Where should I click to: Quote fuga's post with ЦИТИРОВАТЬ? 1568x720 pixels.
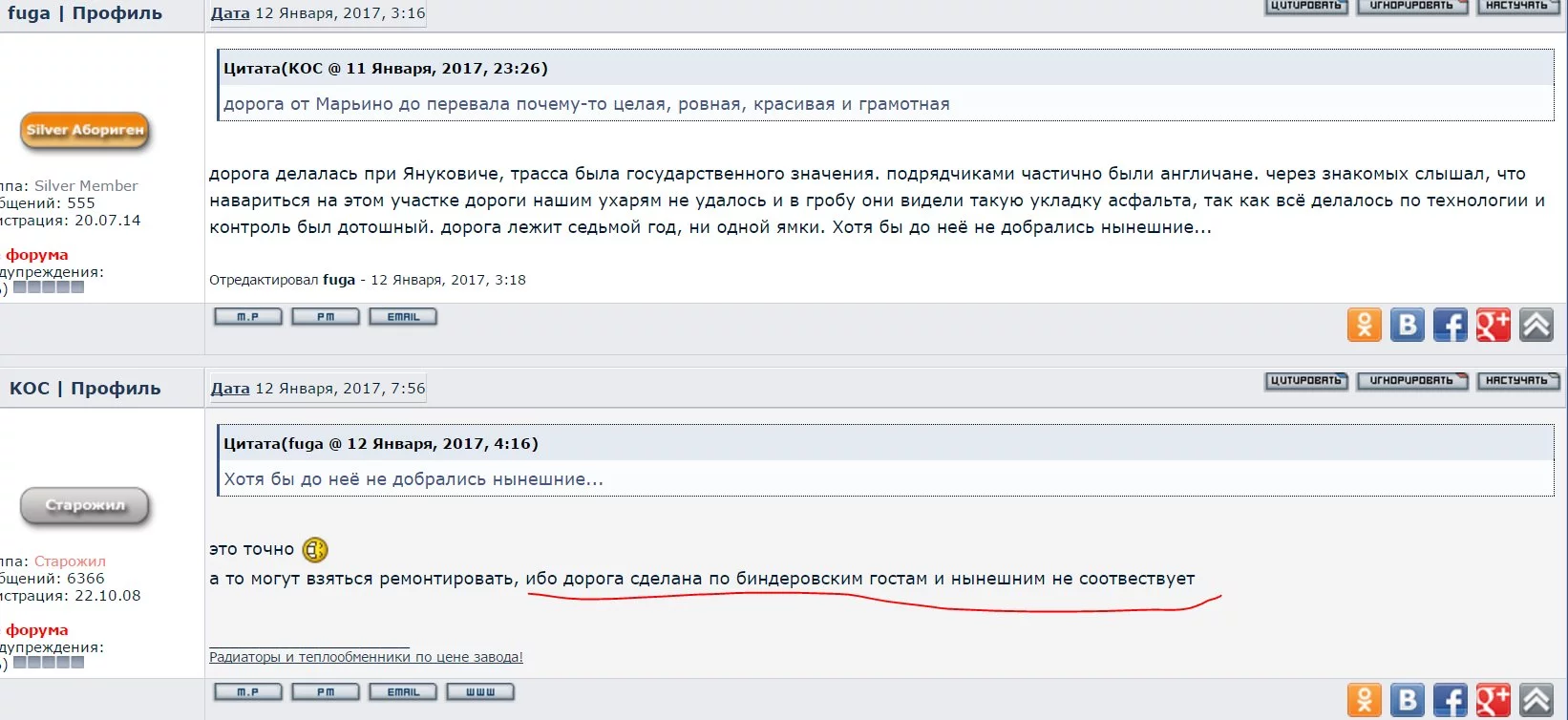[1306, 6]
